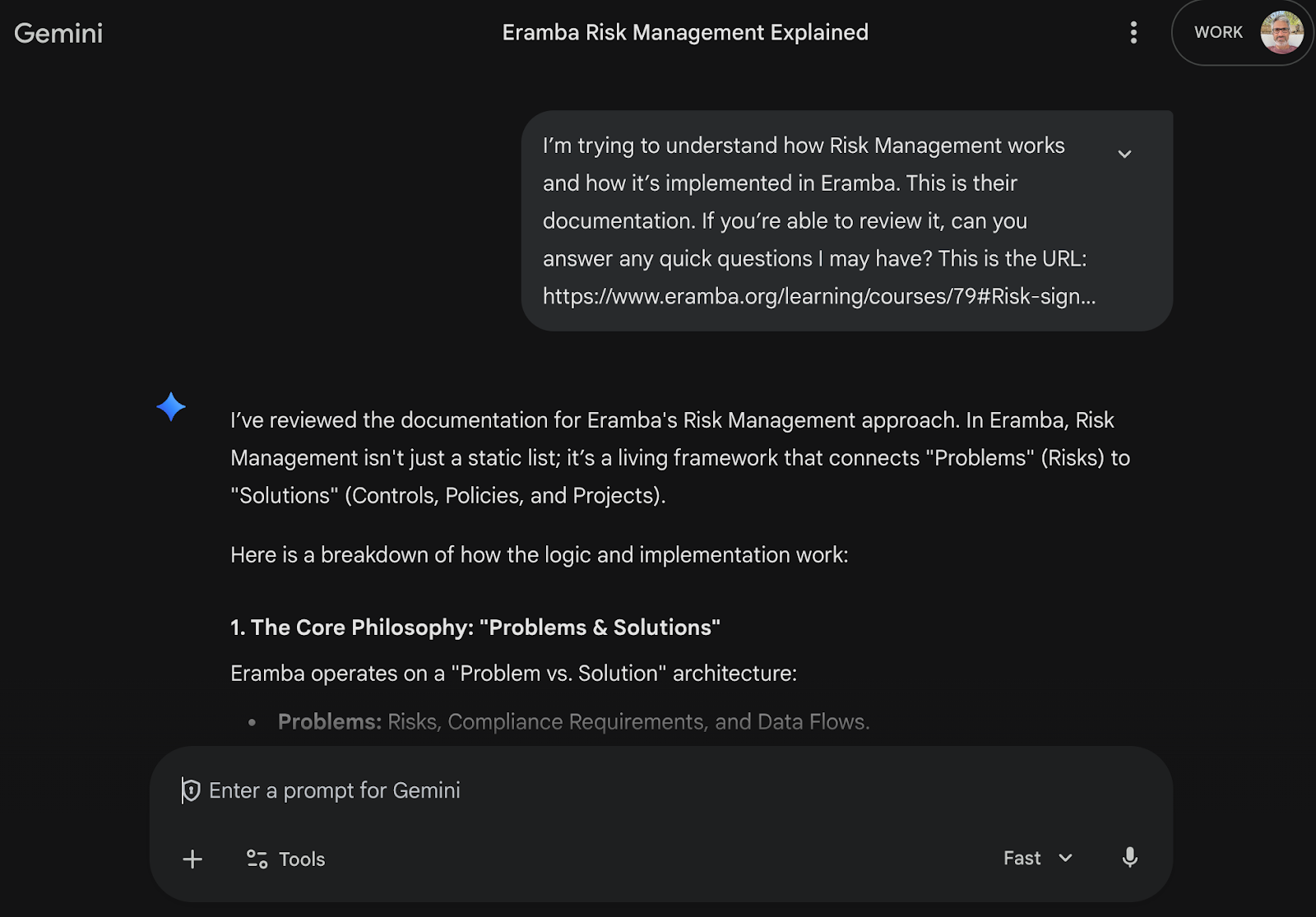Click the eramba.org URL in user message
The height and width of the screenshot is (917, 1316).
pos(818,296)
